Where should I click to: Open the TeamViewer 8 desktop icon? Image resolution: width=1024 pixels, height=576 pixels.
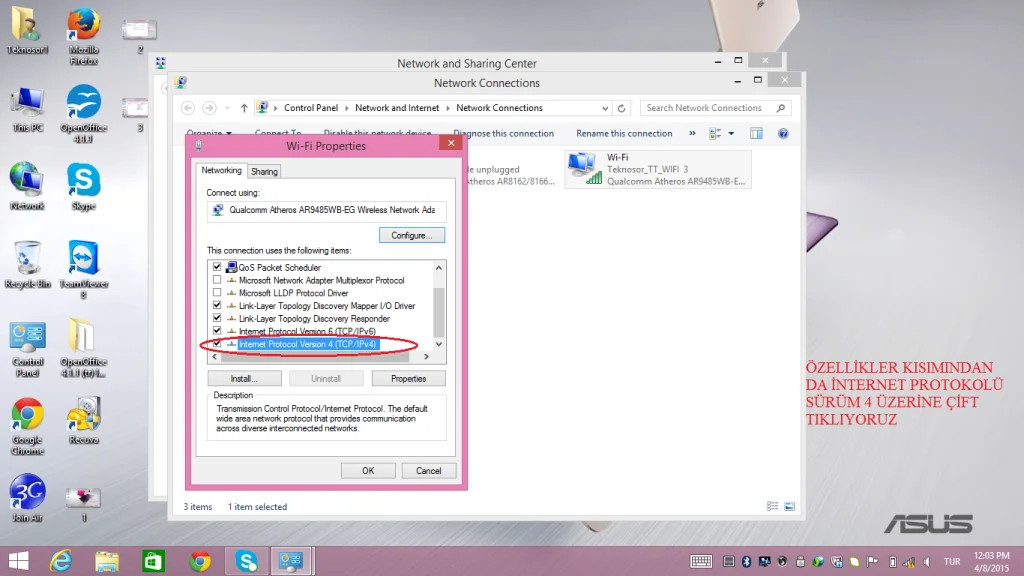pyautogui.click(x=84, y=269)
